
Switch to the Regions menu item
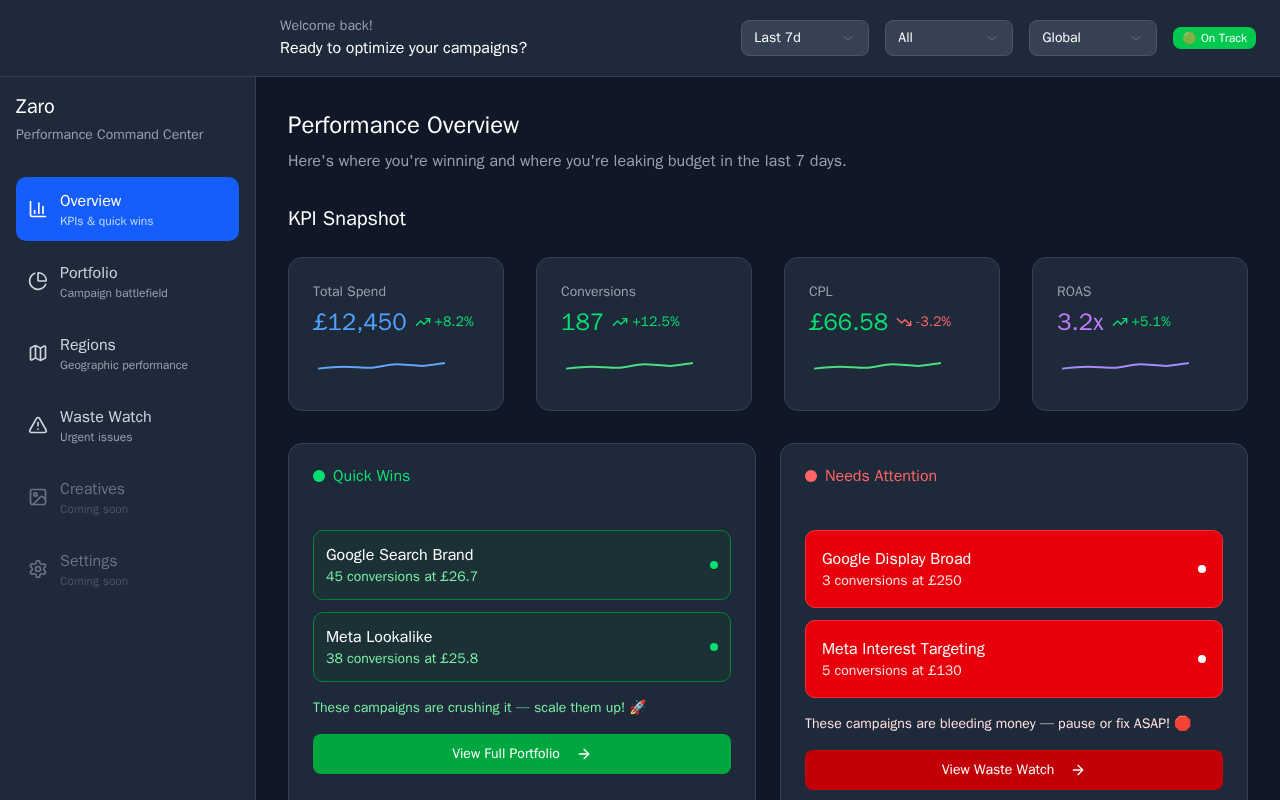(x=127, y=353)
